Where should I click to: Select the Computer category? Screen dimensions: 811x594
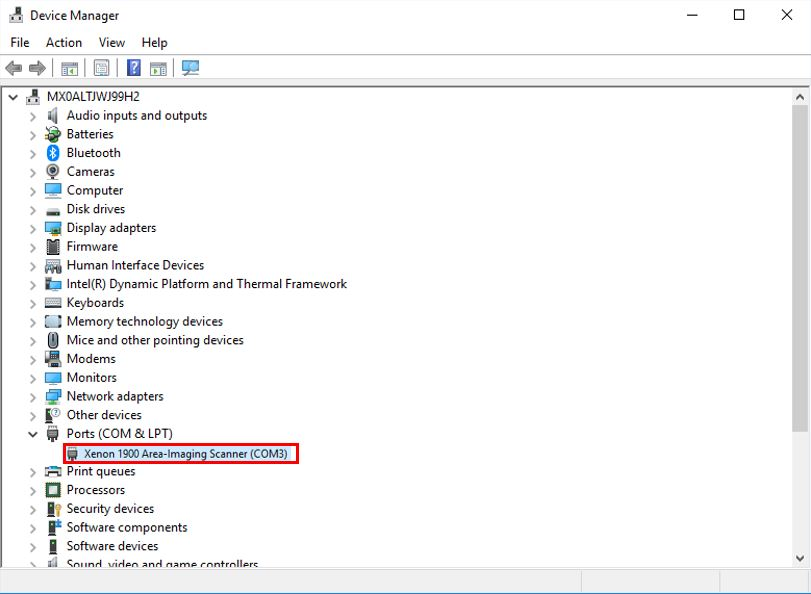(x=95, y=190)
